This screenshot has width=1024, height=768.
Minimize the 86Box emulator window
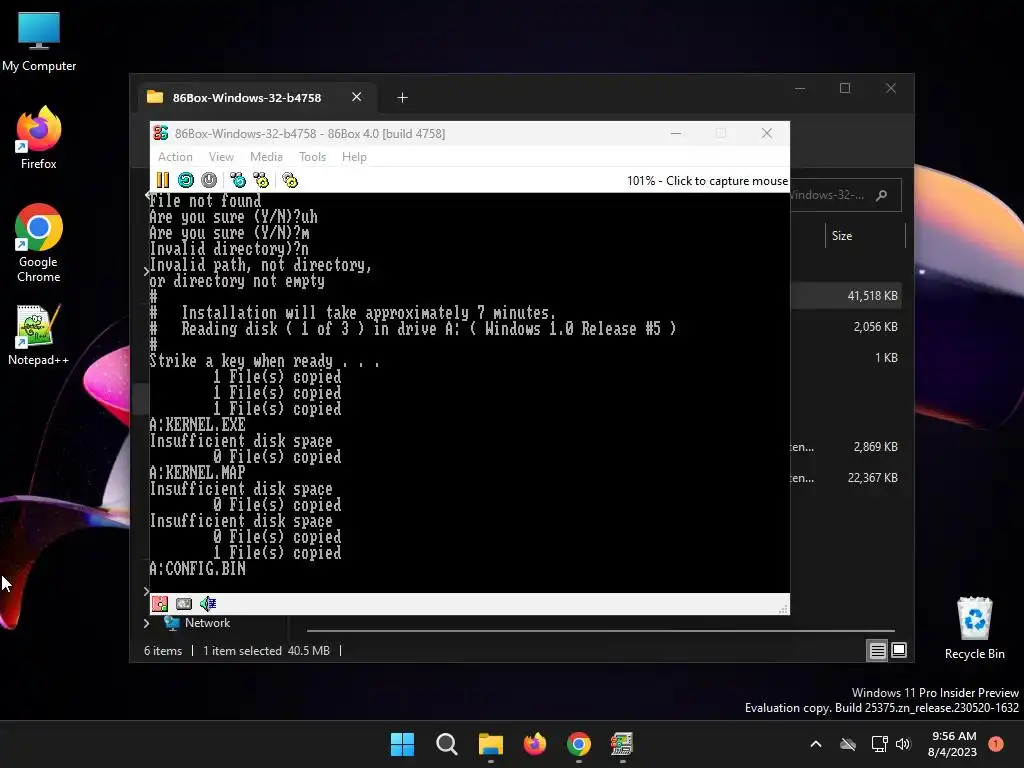click(x=676, y=133)
